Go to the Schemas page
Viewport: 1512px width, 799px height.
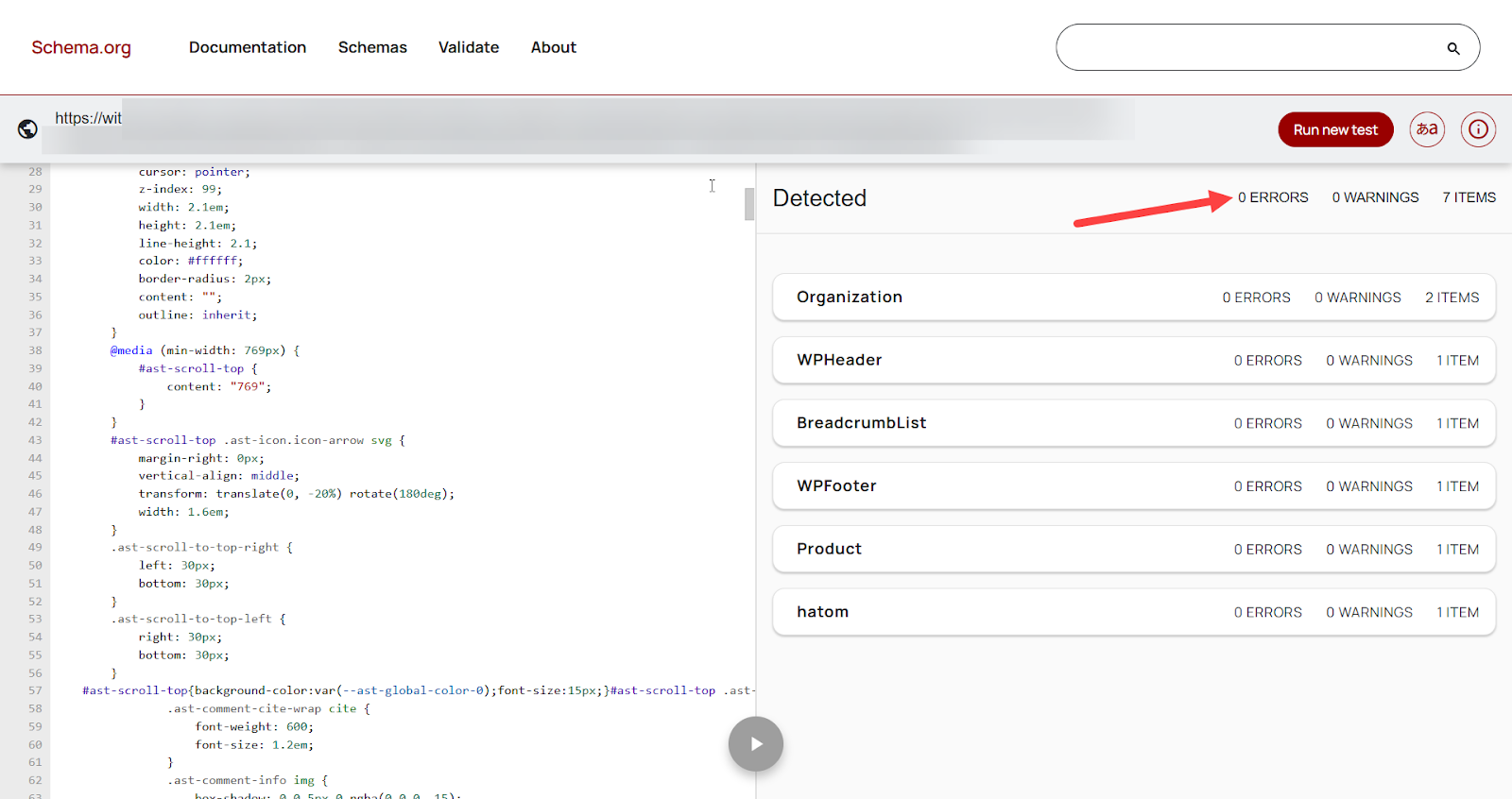point(372,47)
